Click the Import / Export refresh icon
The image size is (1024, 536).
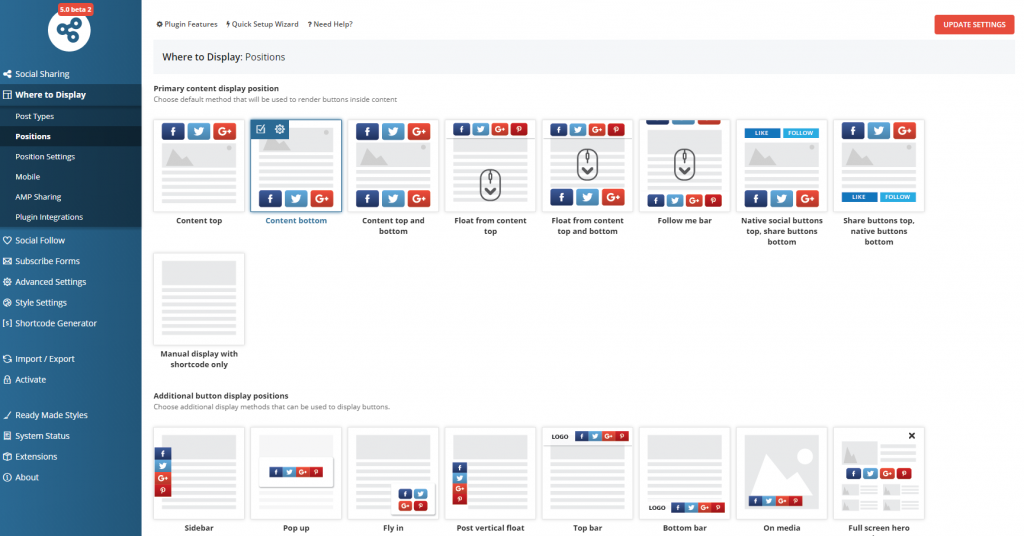[x=8, y=359]
